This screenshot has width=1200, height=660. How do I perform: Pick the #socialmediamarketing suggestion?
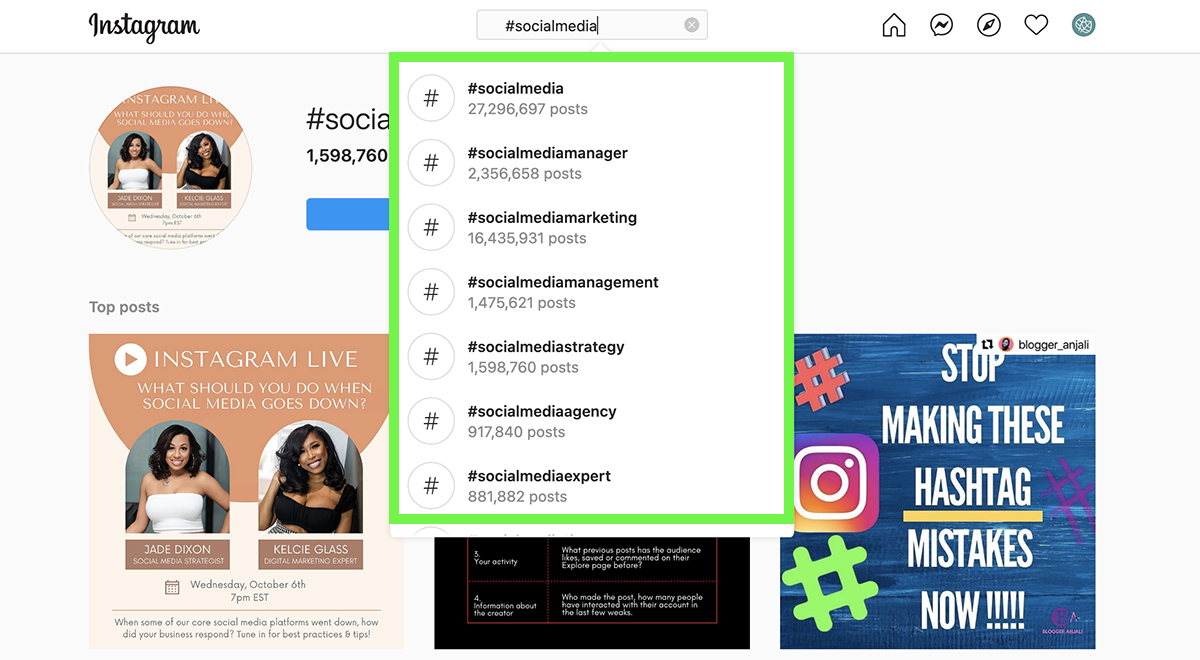[552, 227]
